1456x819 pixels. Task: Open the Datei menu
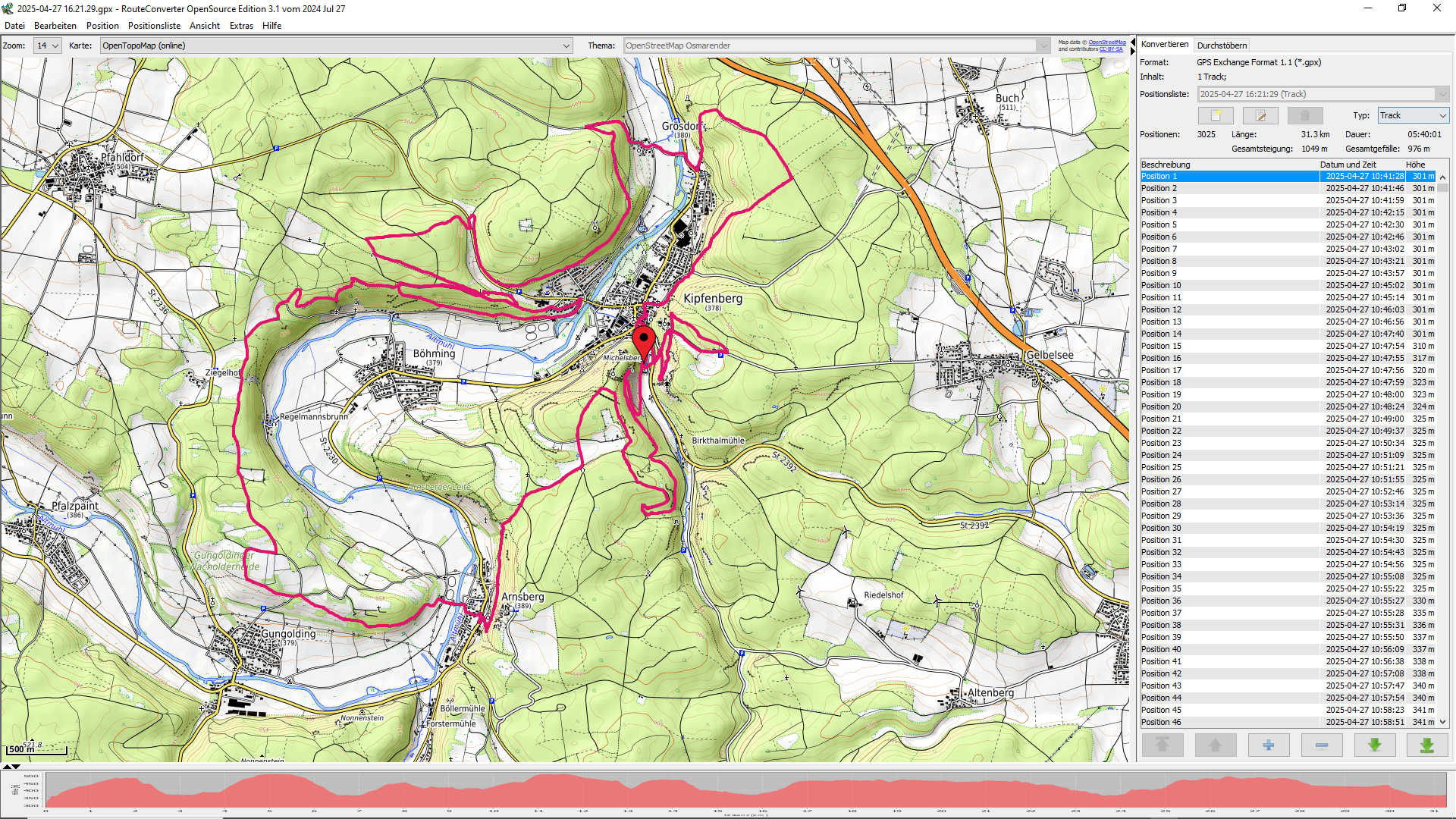[14, 26]
